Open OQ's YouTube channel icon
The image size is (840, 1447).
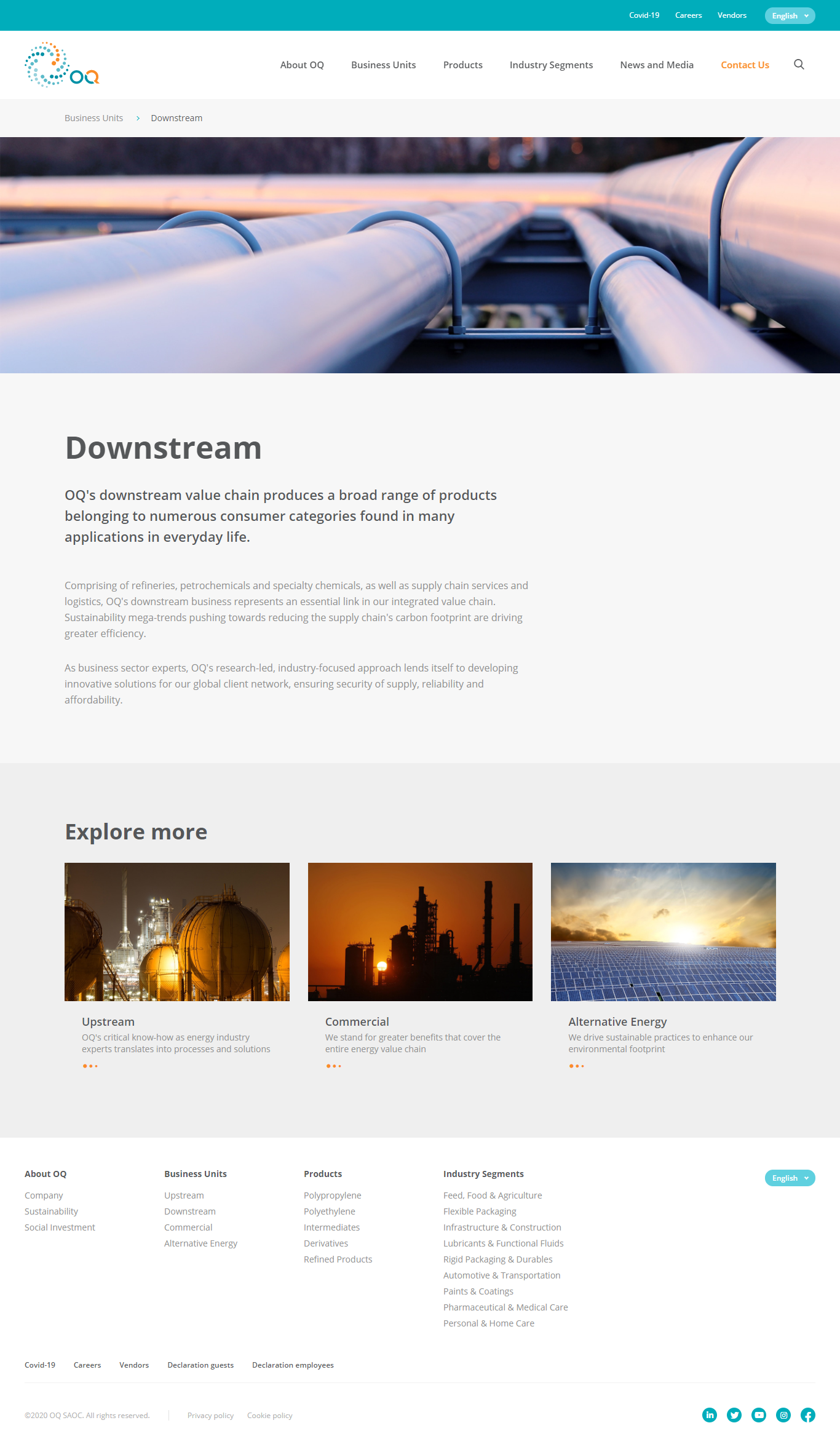[759, 1415]
